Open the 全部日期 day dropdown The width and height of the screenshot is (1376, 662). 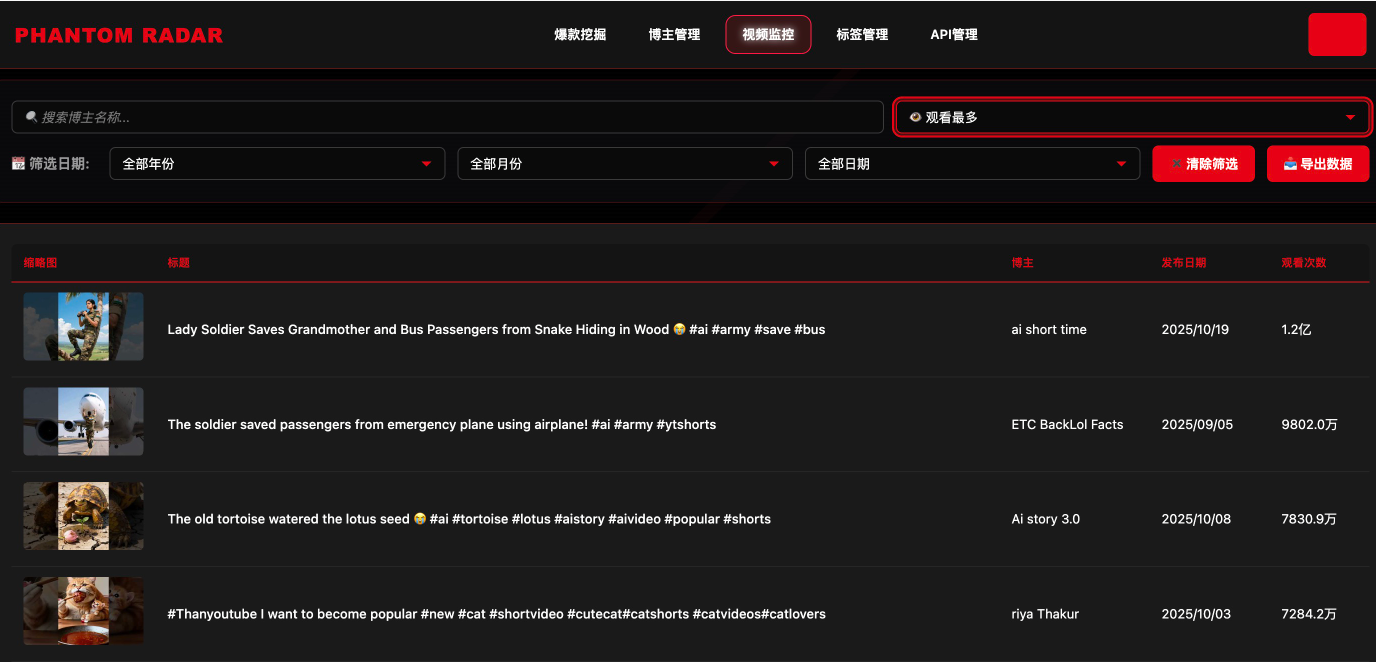(x=972, y=164)
